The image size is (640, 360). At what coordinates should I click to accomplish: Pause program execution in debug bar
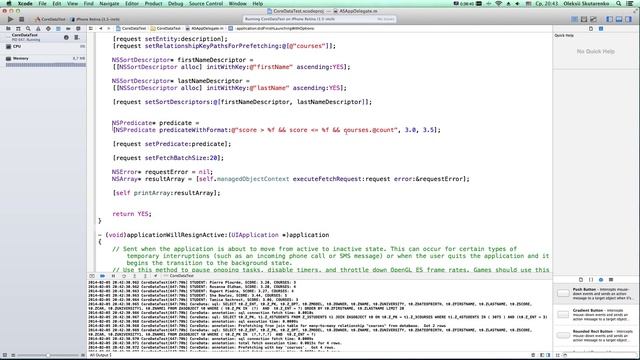pyautogui.click(x=113, y=276)
